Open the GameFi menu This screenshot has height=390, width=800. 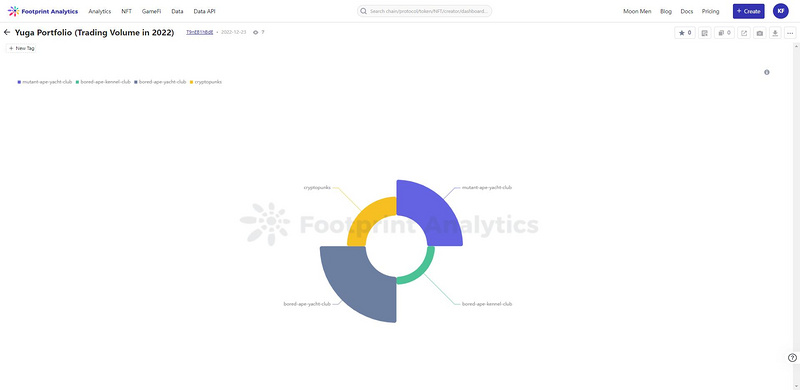(152, 11)
